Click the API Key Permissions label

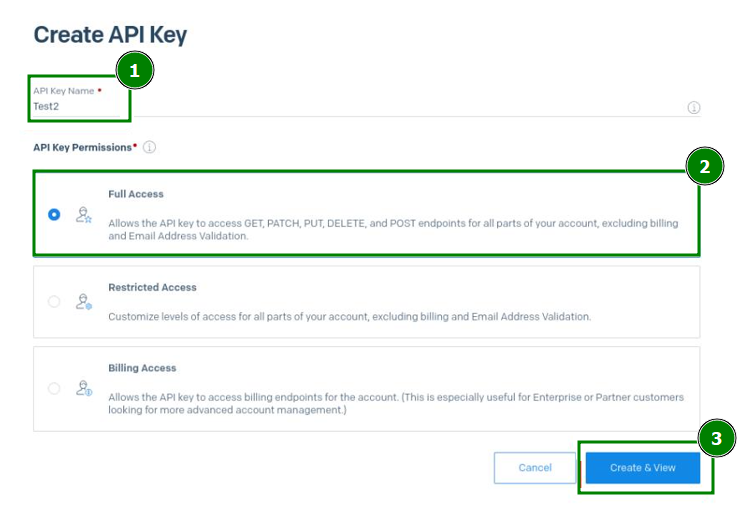click(x=84, y=147)
